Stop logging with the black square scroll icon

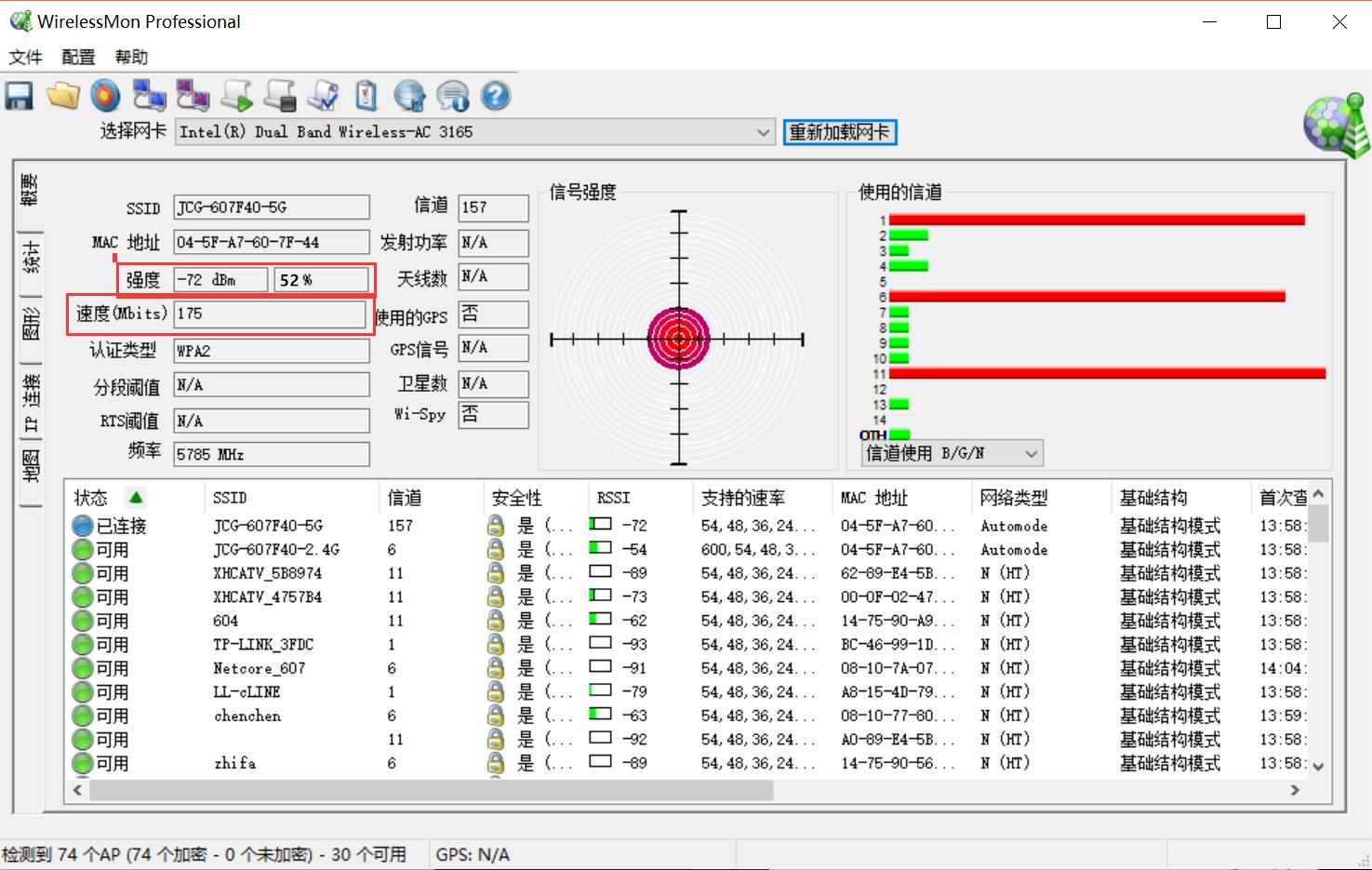click(x=280, y=96)
